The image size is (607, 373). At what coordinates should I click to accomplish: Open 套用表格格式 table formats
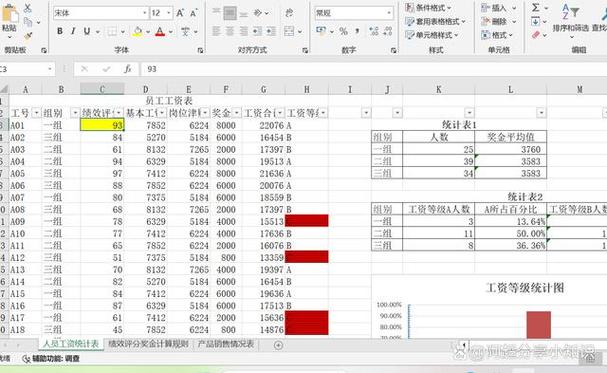click(x=436, y=21)
